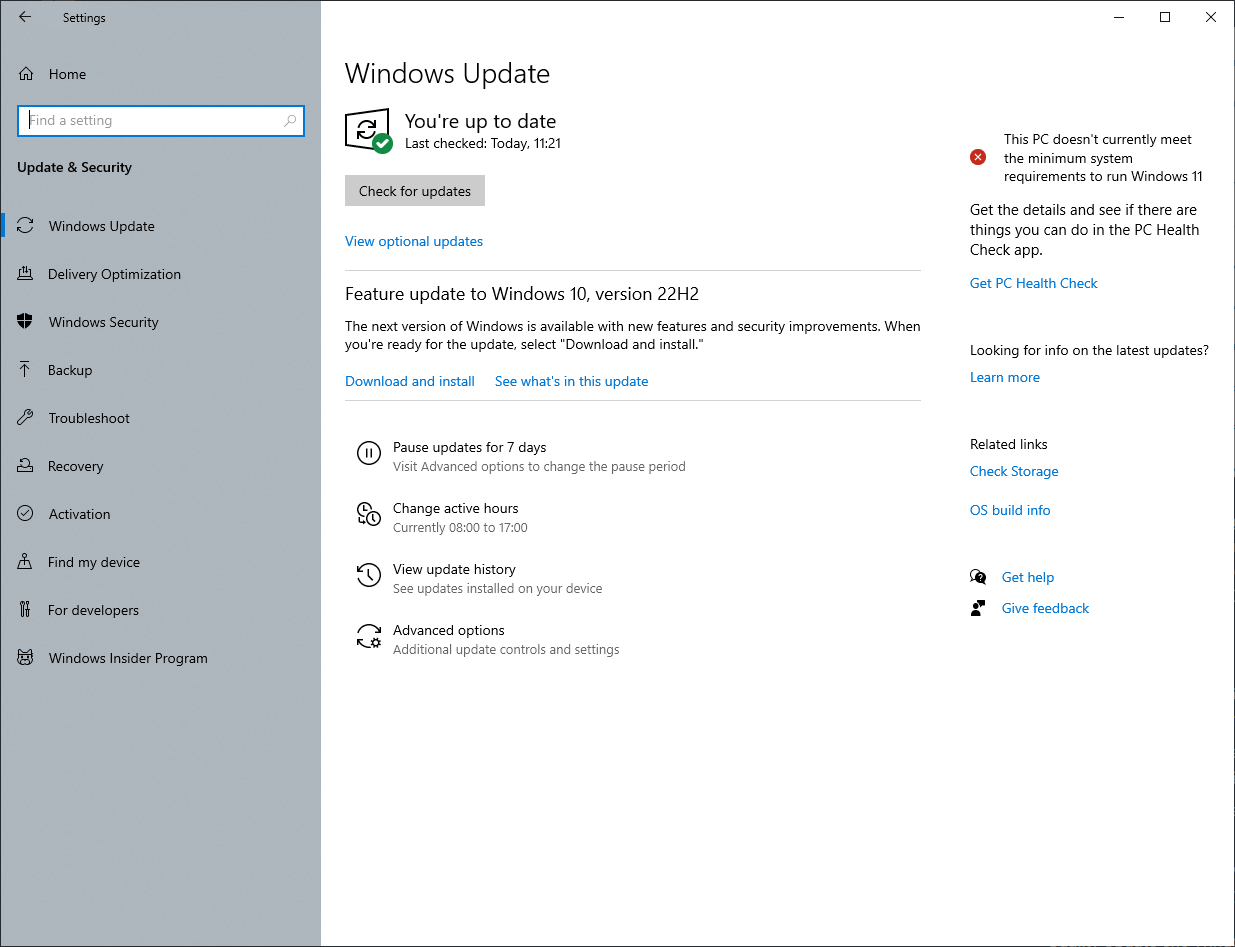Click the back arrow in Settings
Viewport: 1235px width, 947px height.
click(25, 17)
